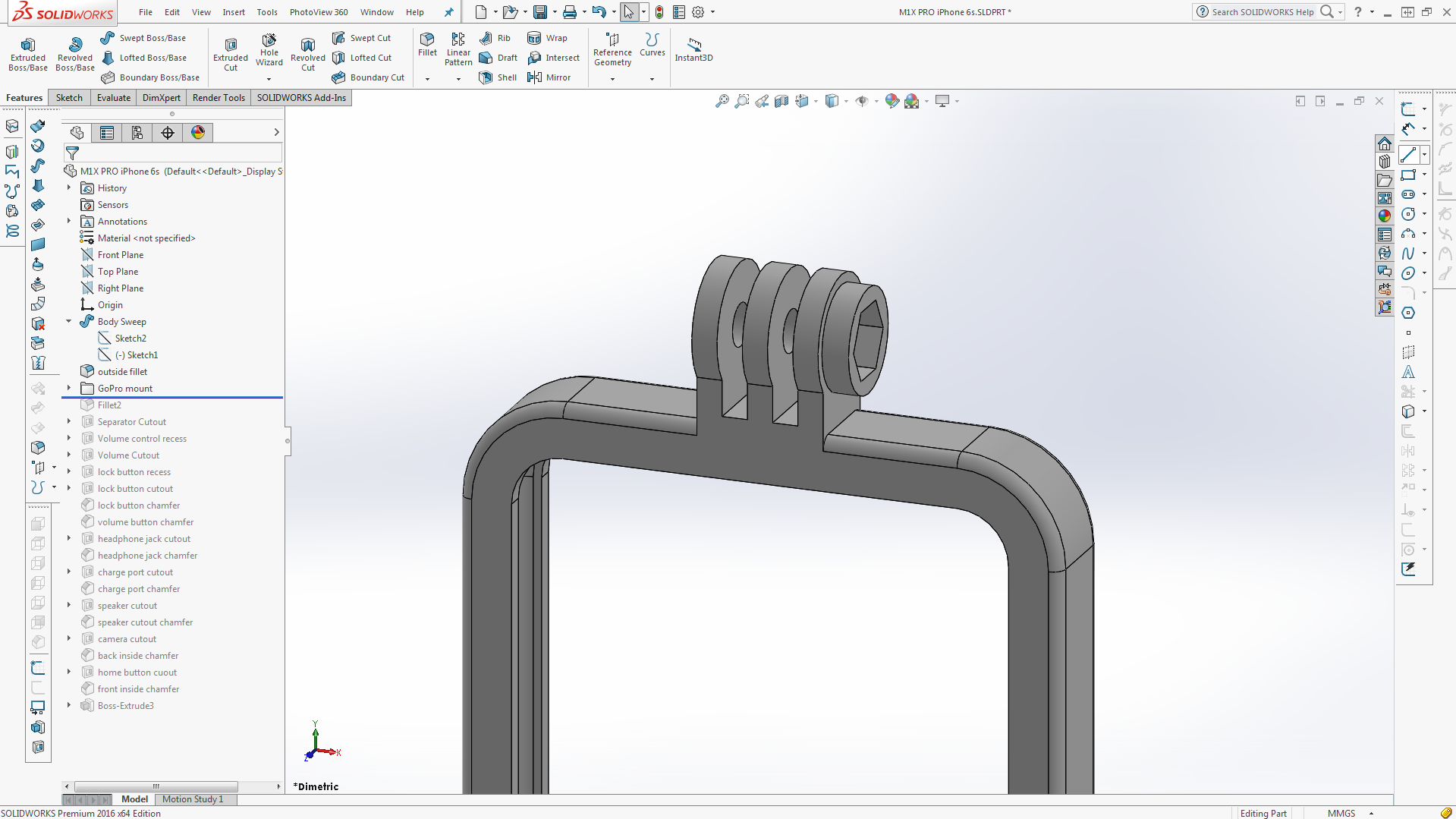
Task: Open the Hole Wizard dropdown arrow
Action: point(269,79)
